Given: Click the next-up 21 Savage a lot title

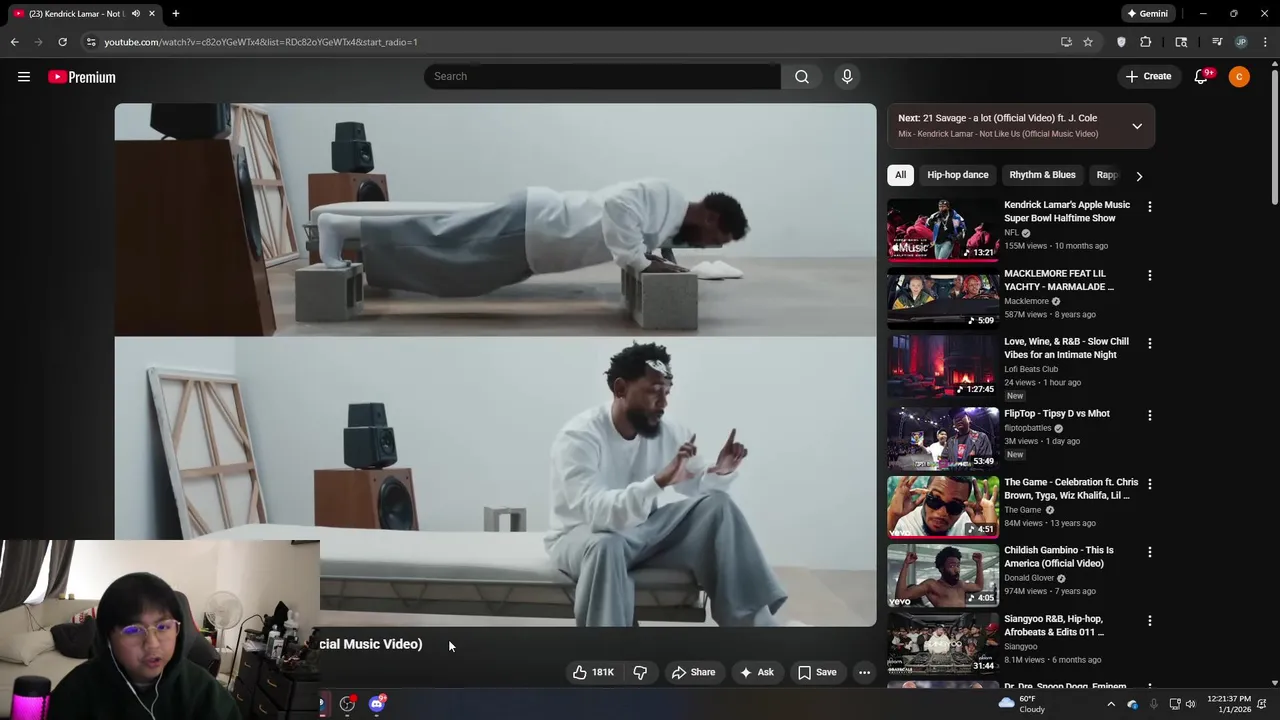Looking at the screenshot, I should pyautogui.click(x=1010, y=118).
